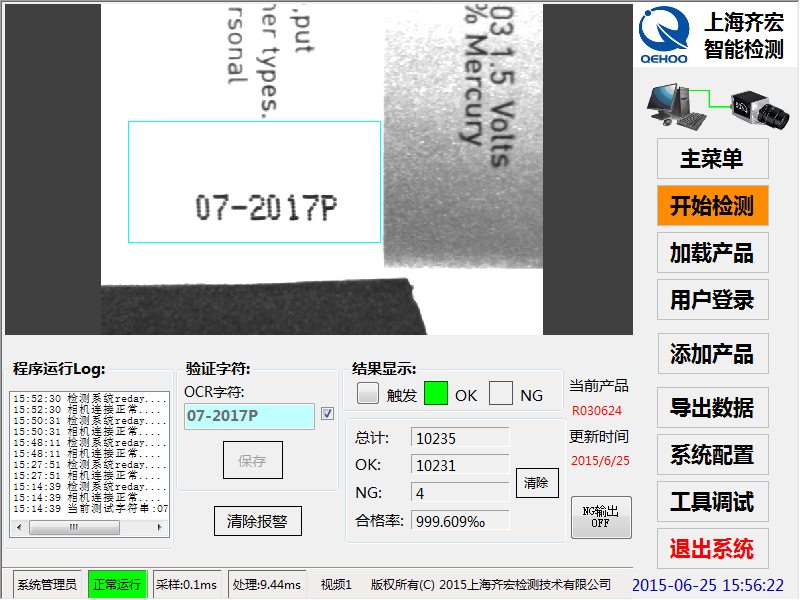Select the log line 当前测试字符串
Viewport: 800px width, 600px height.
click(x=90, y=509)
